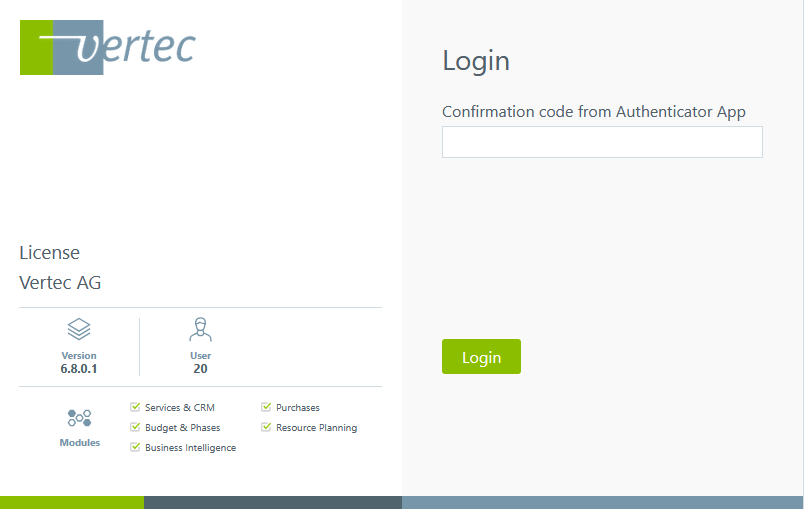Click the Login heading text
This screenshot has width=804, height=509.
point(476,61)
